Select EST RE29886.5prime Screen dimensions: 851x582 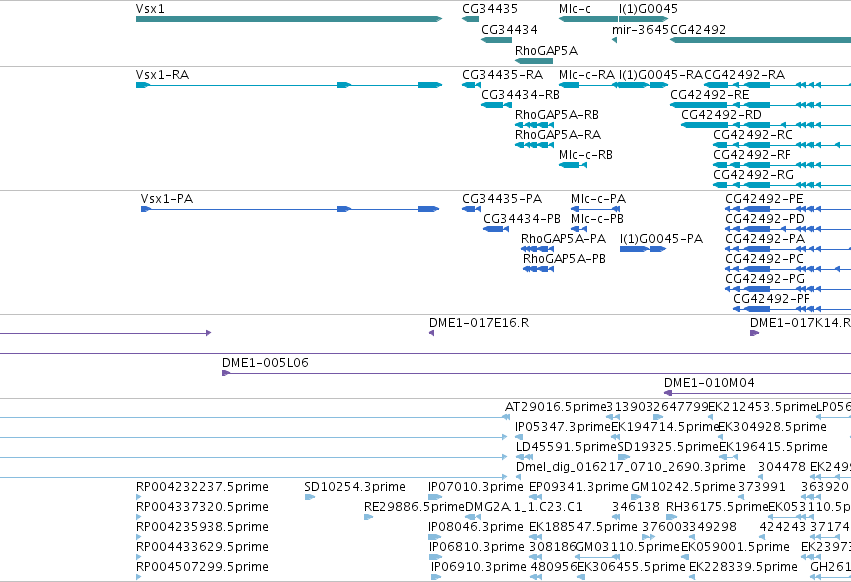click(368, 517)
